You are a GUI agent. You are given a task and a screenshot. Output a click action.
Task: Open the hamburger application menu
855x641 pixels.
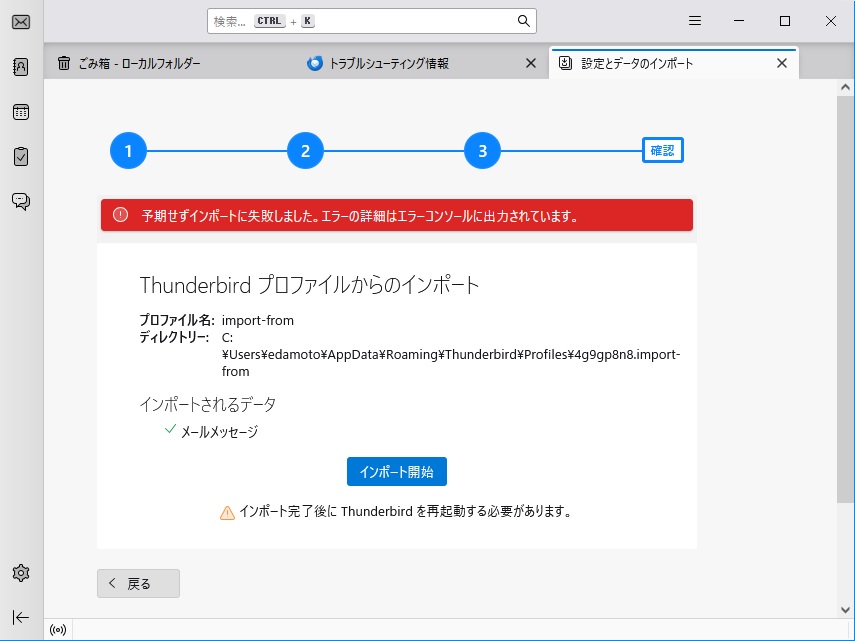coord(695,21)
